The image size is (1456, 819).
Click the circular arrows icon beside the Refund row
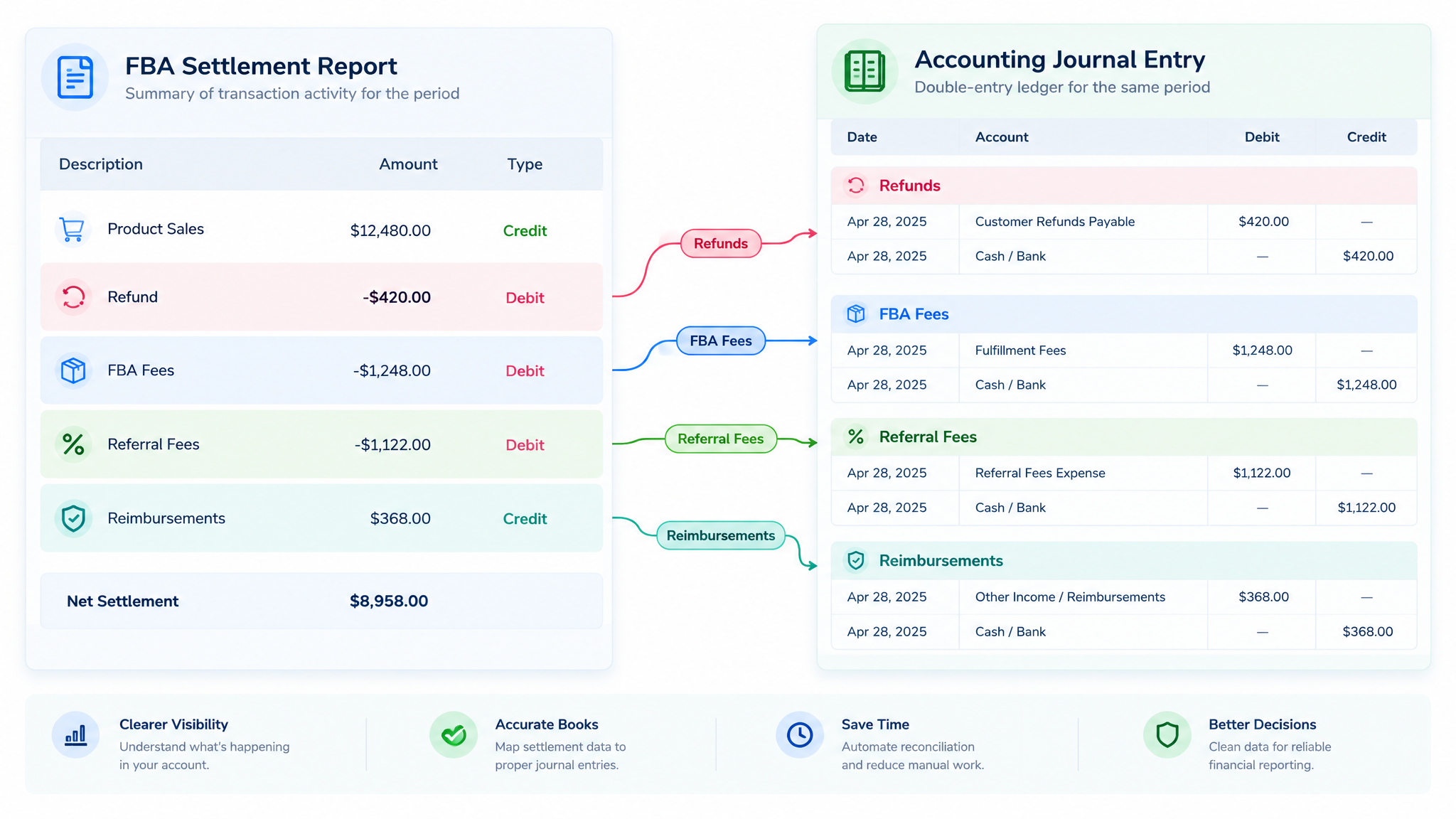click(73, 296)
